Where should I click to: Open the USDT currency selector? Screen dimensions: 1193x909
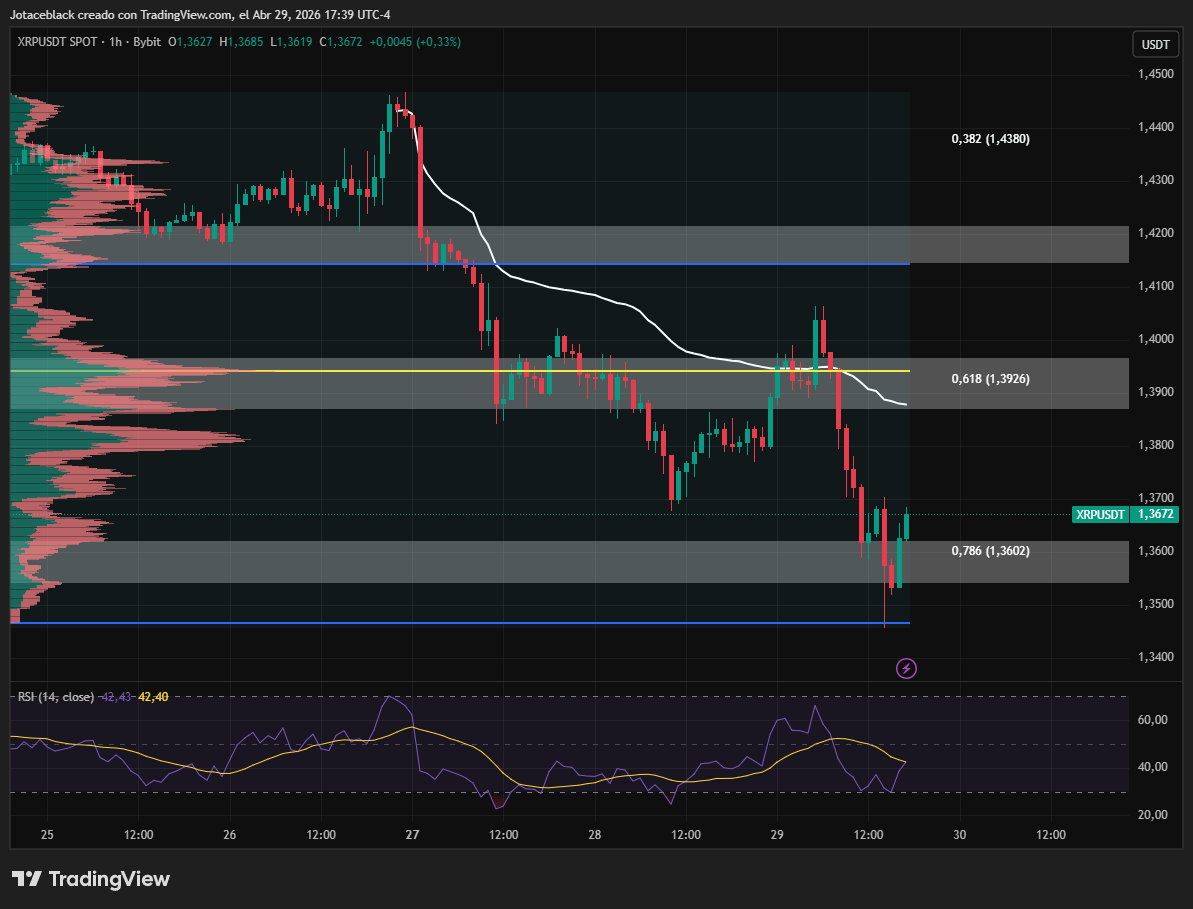[1155, 44]
